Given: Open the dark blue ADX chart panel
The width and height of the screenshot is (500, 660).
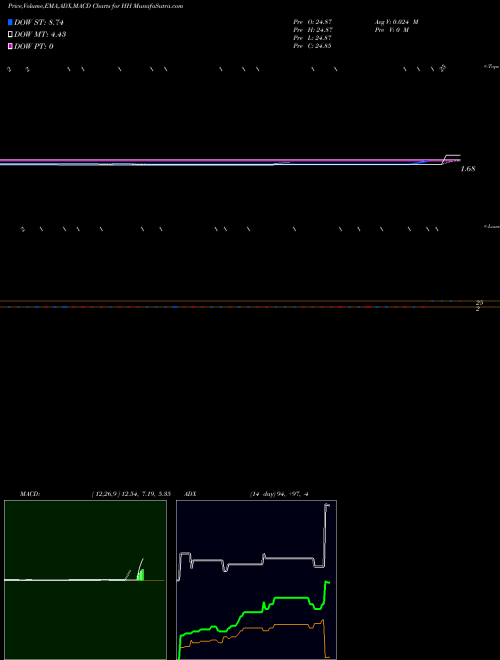Looking at the screenshot, I should 256,580.
